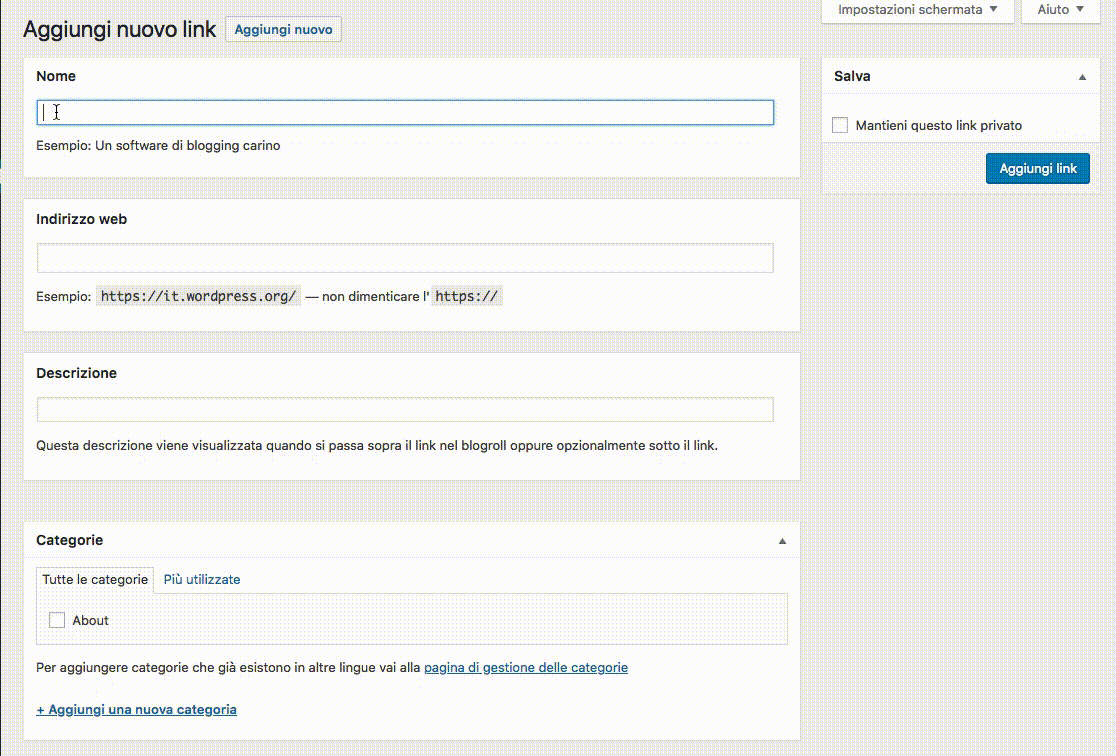Click the Nome metabox header
This screenshot has height=756, width=1116.
pos(56,76)
